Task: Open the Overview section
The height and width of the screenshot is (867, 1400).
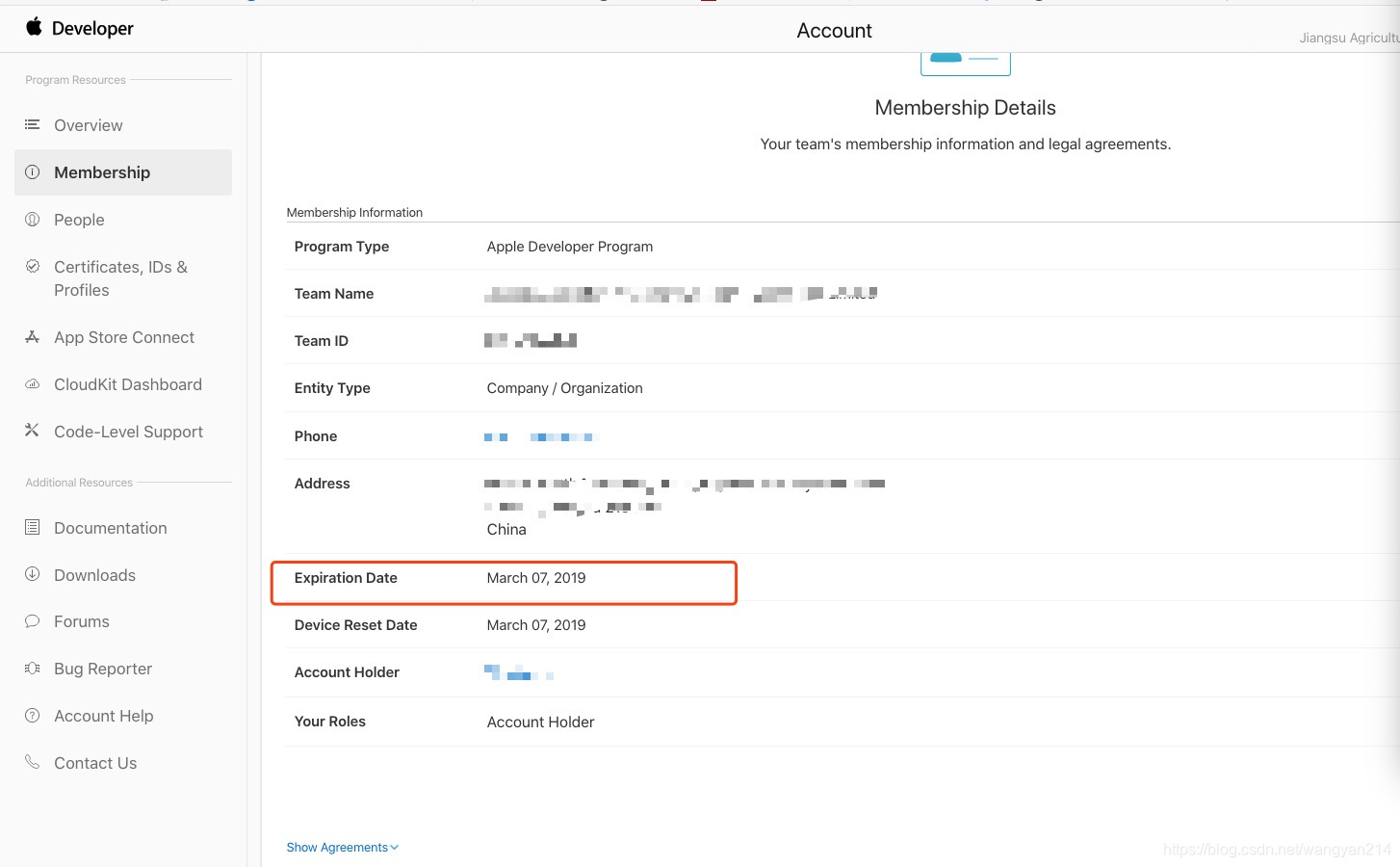Action: 89,125
